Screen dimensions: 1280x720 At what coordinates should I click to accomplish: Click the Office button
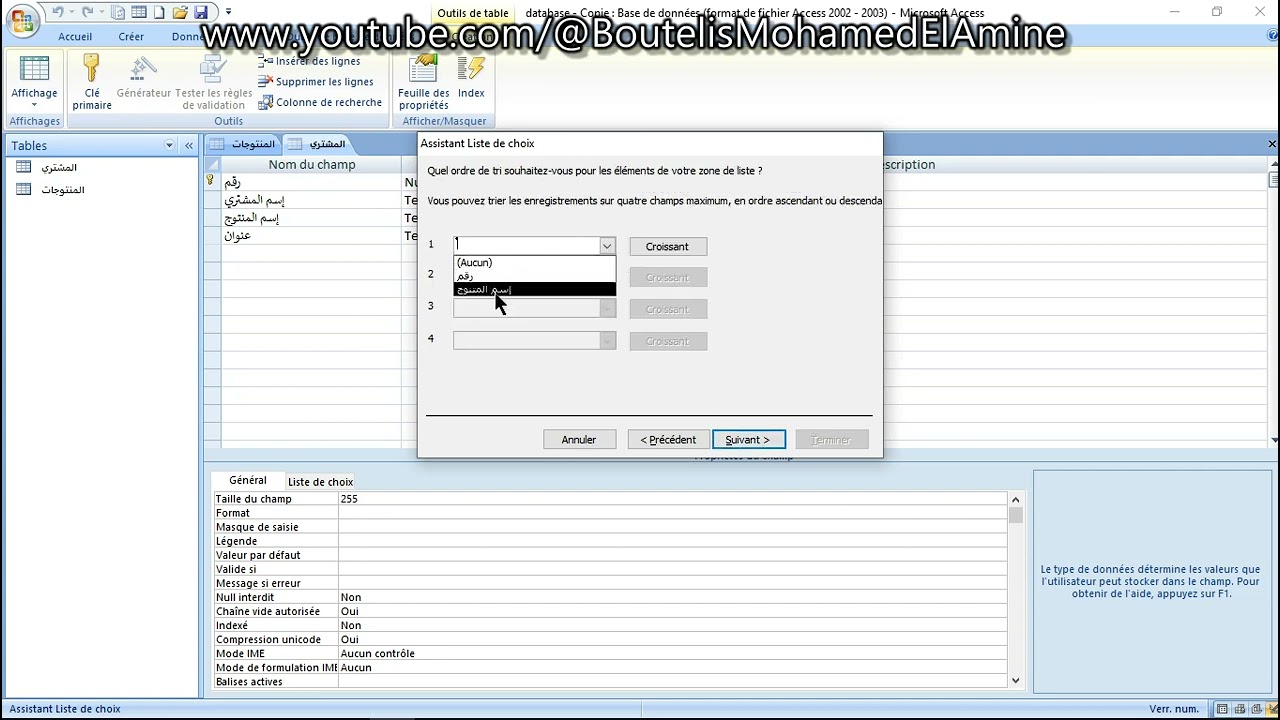[x=22, y=20]
